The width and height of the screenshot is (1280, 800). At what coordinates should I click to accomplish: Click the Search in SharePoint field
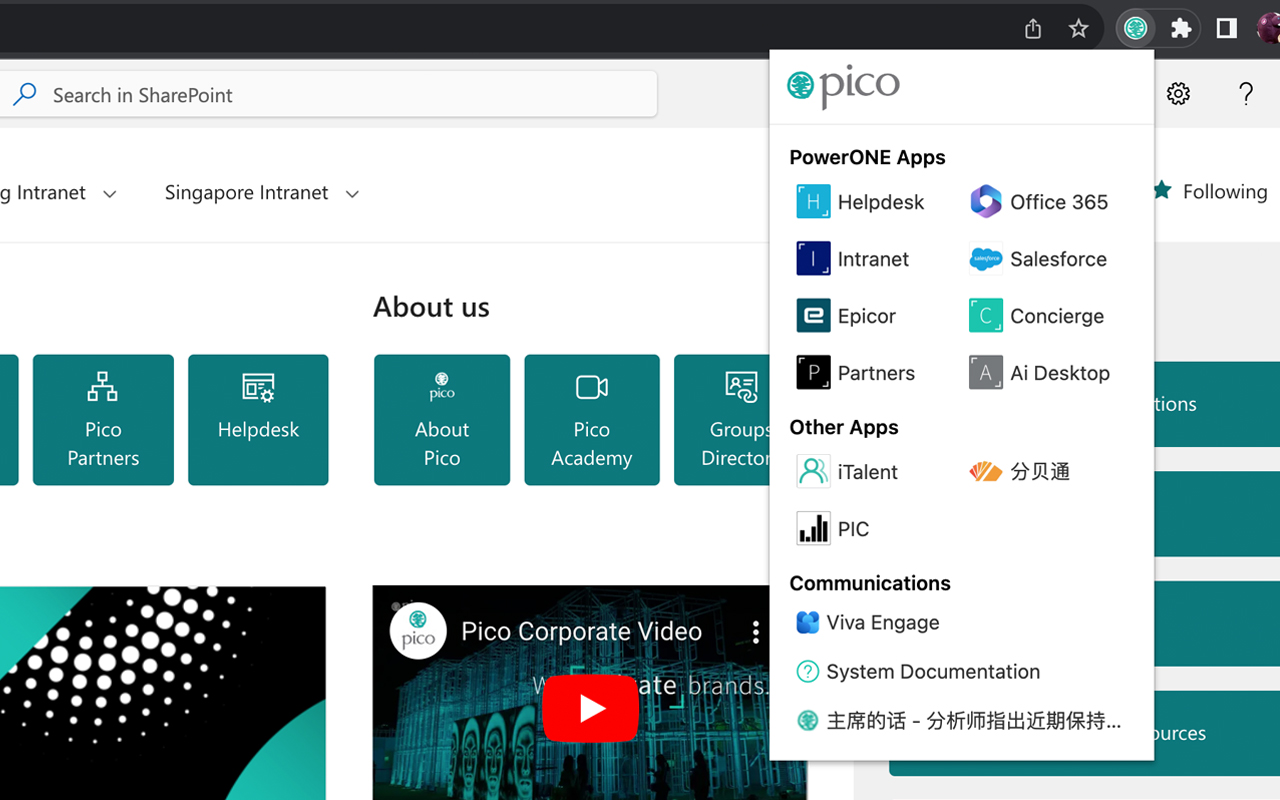[x=328, y=95]
